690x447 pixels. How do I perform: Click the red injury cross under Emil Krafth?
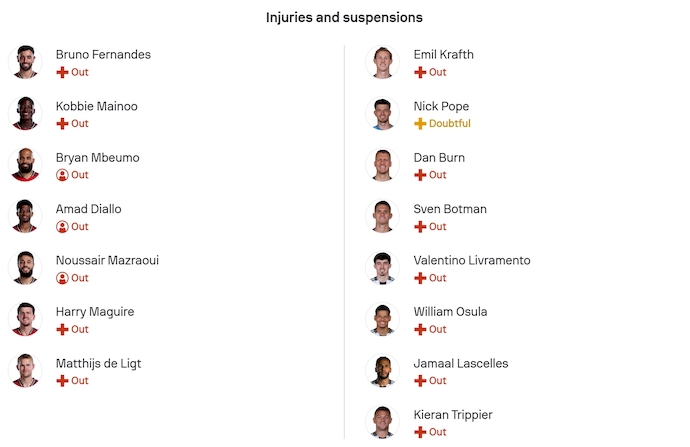pos(420,72)
